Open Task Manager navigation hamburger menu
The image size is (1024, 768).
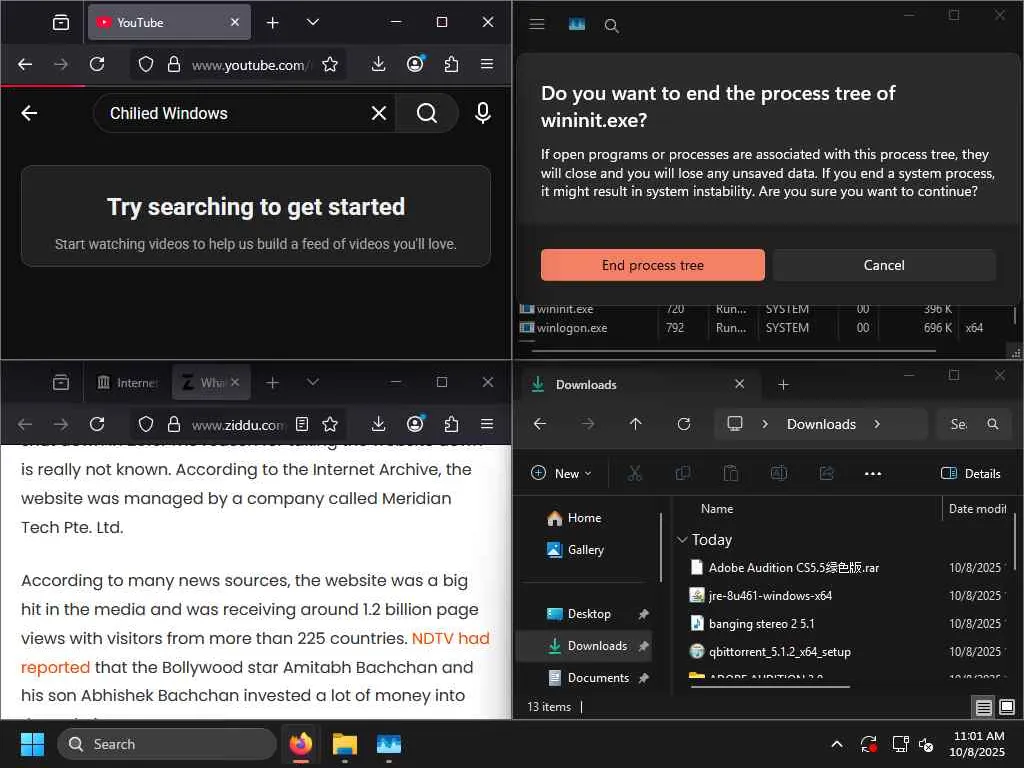click(x=537, y=24)
